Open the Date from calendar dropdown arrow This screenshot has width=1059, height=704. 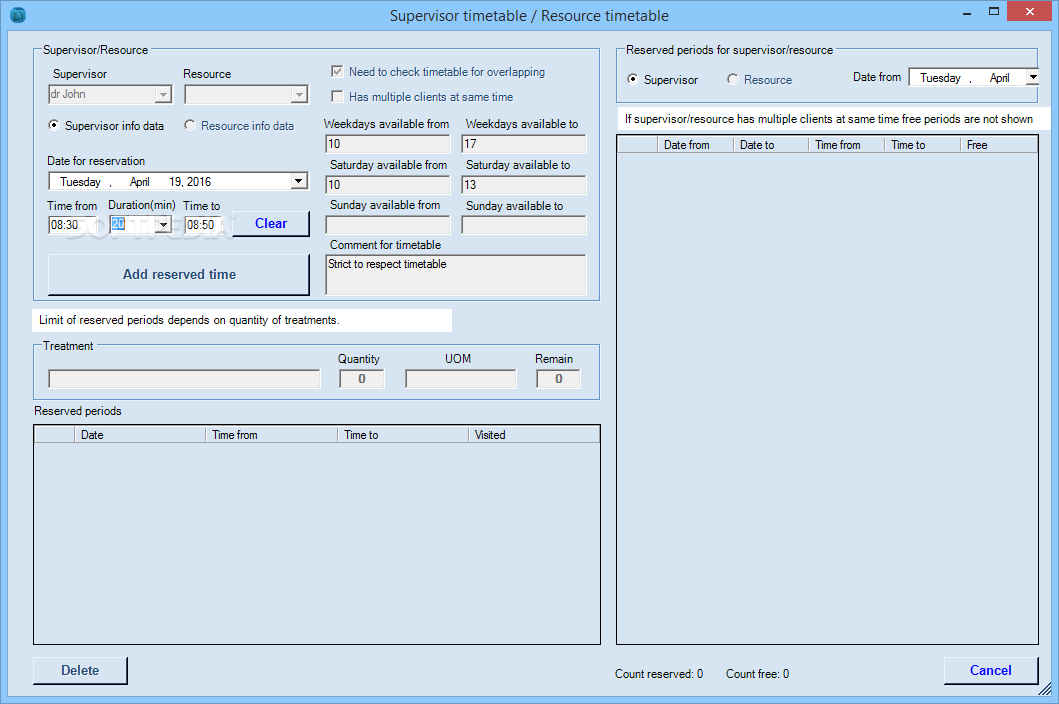point(1032,77)
